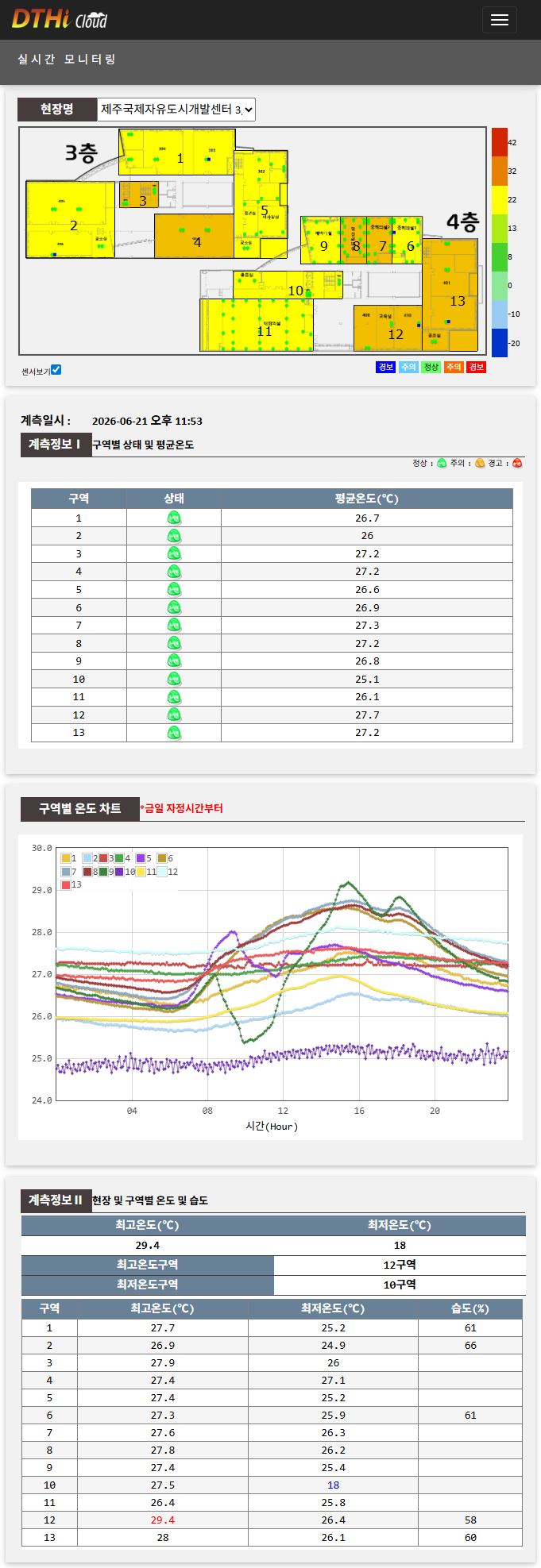Click the 구역별 온도 차트 heading

[80, 808]
